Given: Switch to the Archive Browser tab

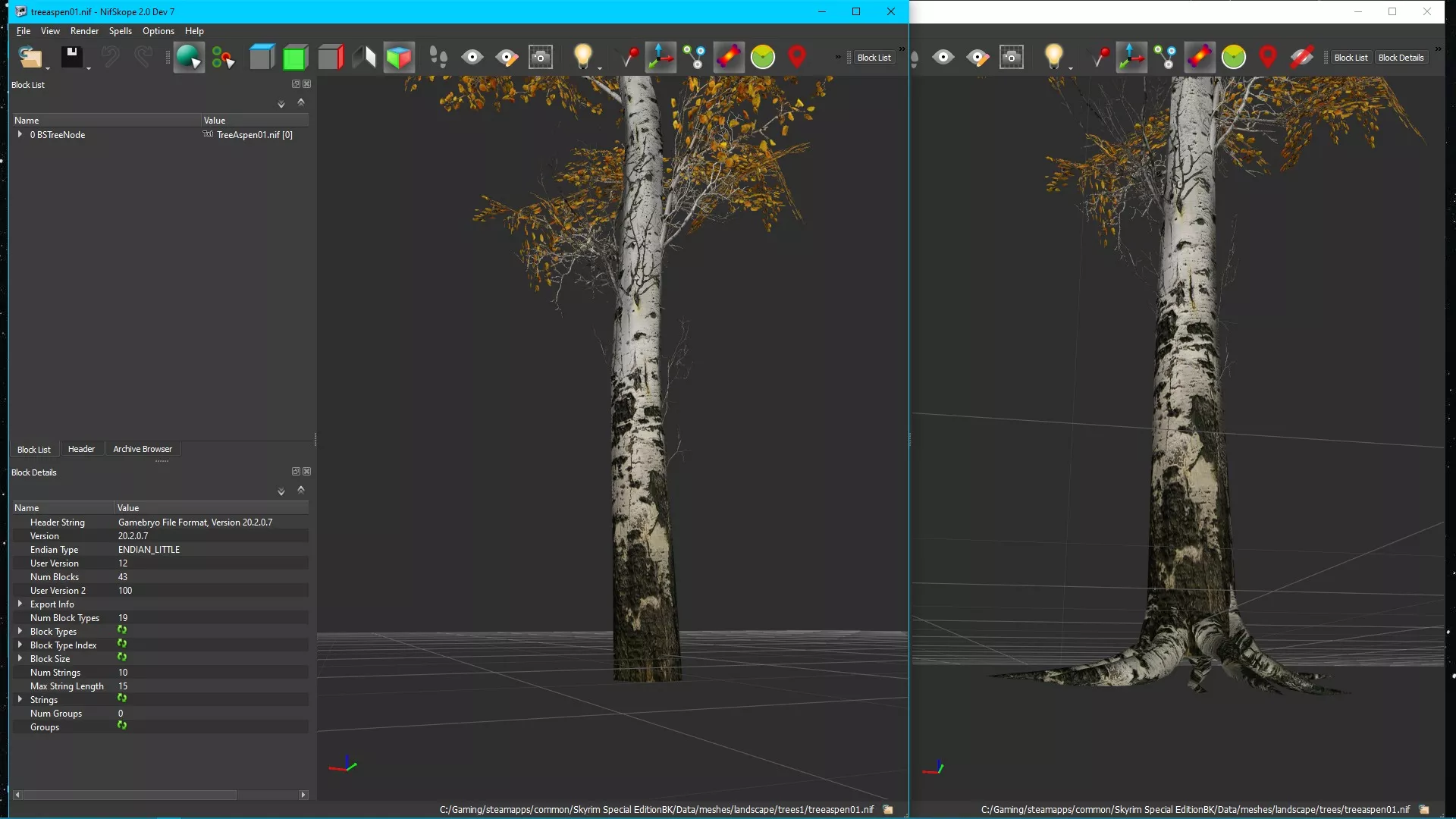Looking at the screenshot, I should coord(143,449).
